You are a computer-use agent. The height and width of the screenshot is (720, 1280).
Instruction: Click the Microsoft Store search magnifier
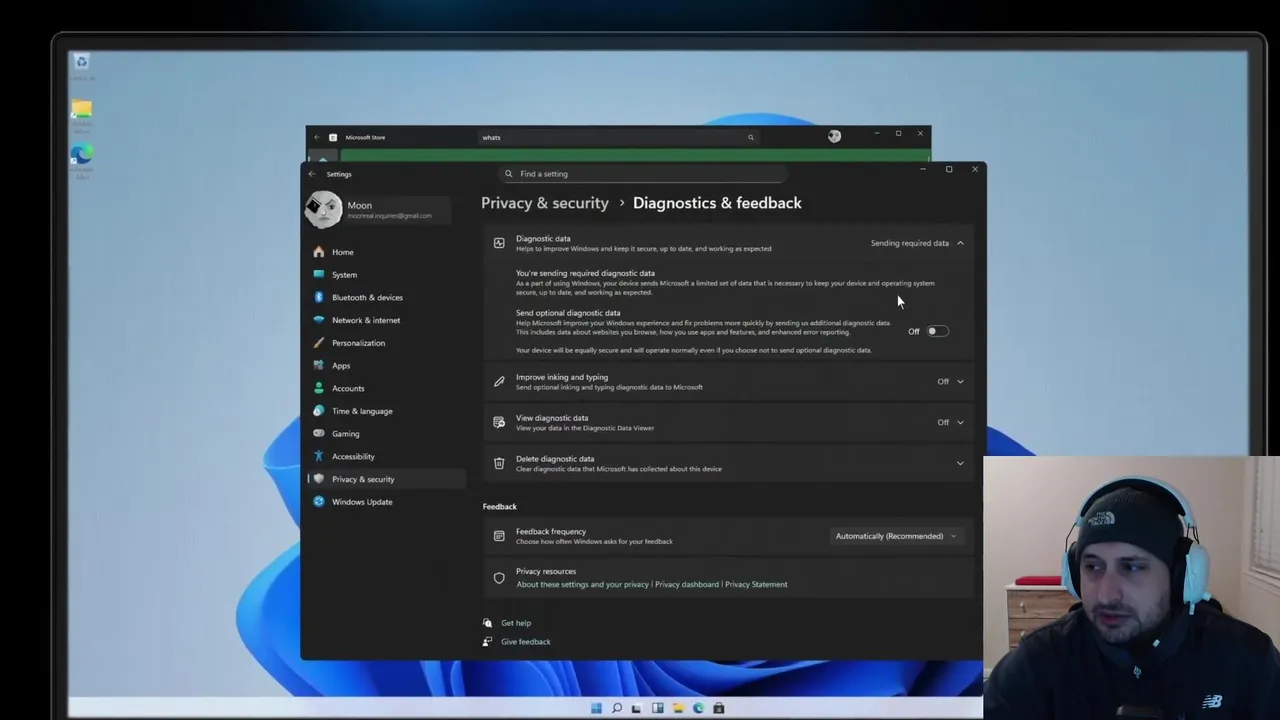[x=750, y=137]
